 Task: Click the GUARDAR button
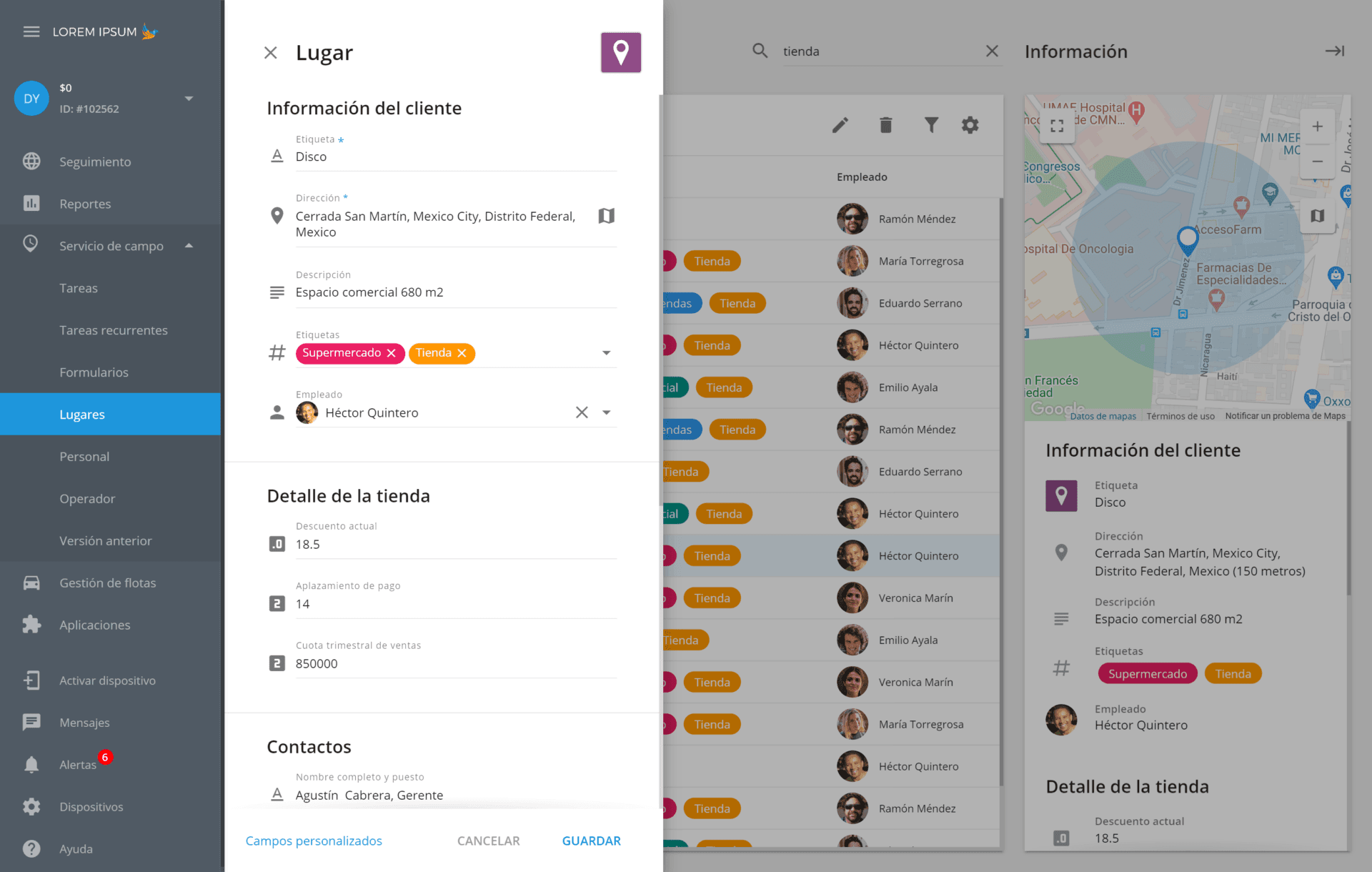coord(591,841)
